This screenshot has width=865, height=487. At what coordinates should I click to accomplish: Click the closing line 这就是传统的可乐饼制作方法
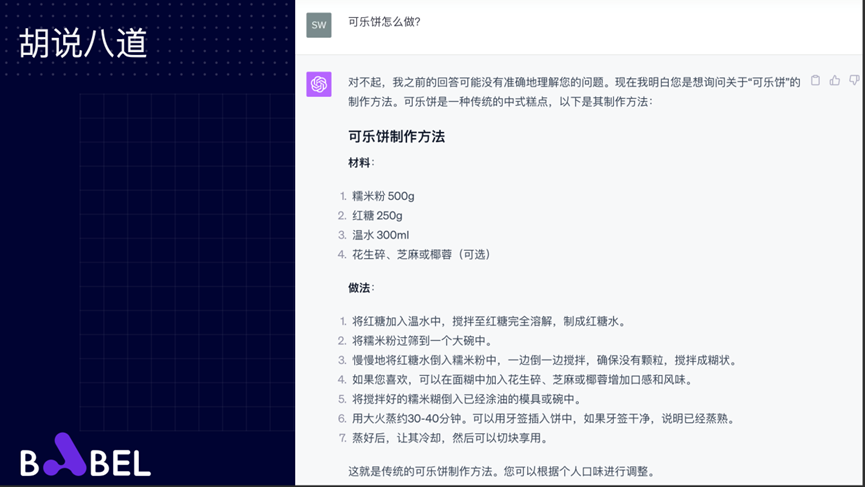tap(503, 472)
